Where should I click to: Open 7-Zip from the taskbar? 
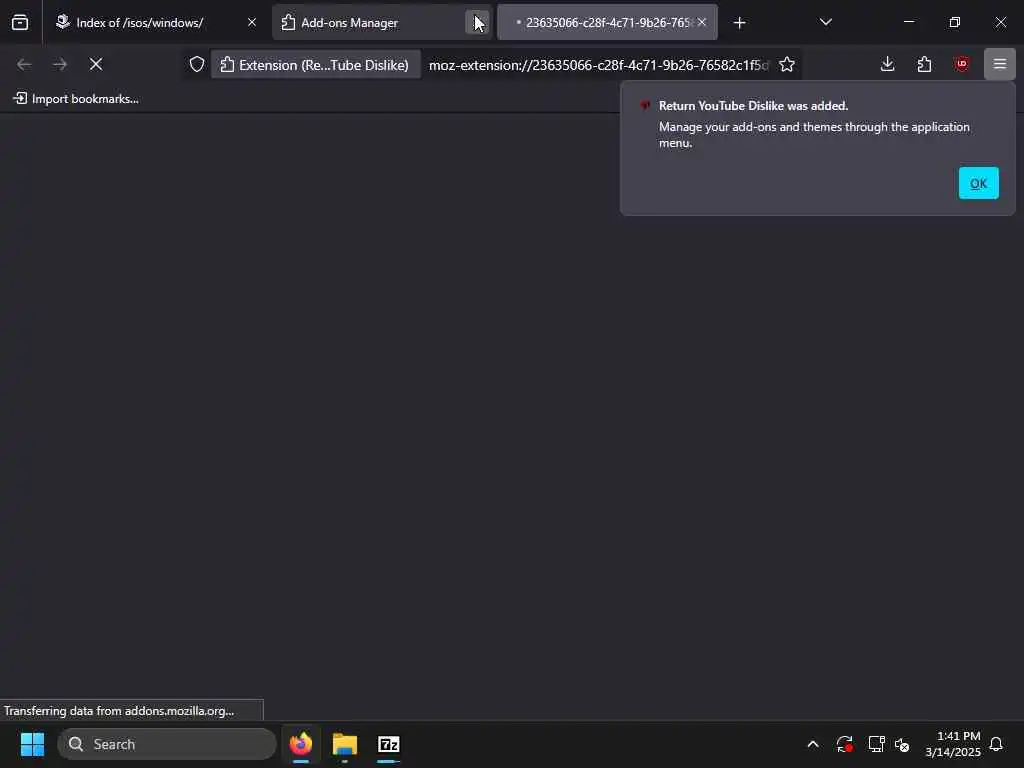(x=389, y=744)
